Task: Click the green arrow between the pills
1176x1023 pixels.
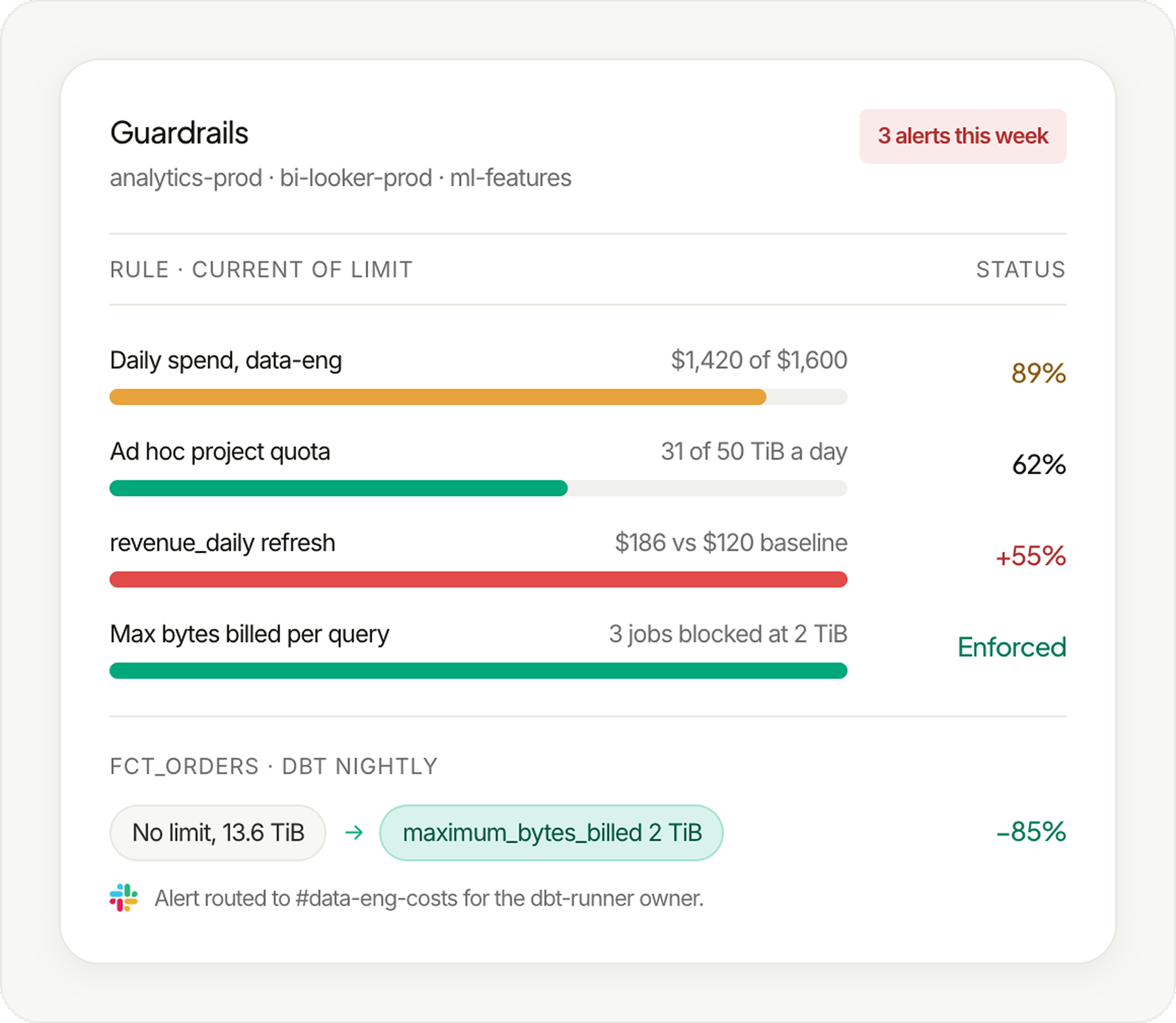Action: (354, 833)
